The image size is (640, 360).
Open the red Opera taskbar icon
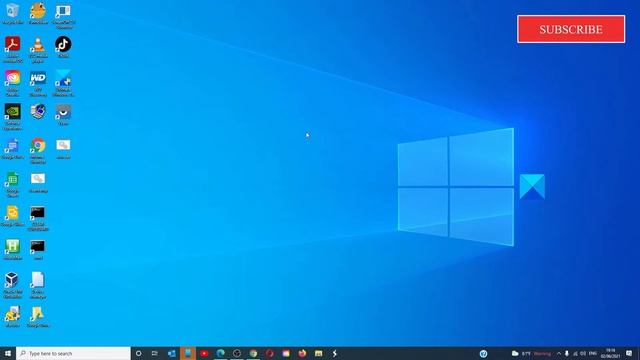coord(269,353)
